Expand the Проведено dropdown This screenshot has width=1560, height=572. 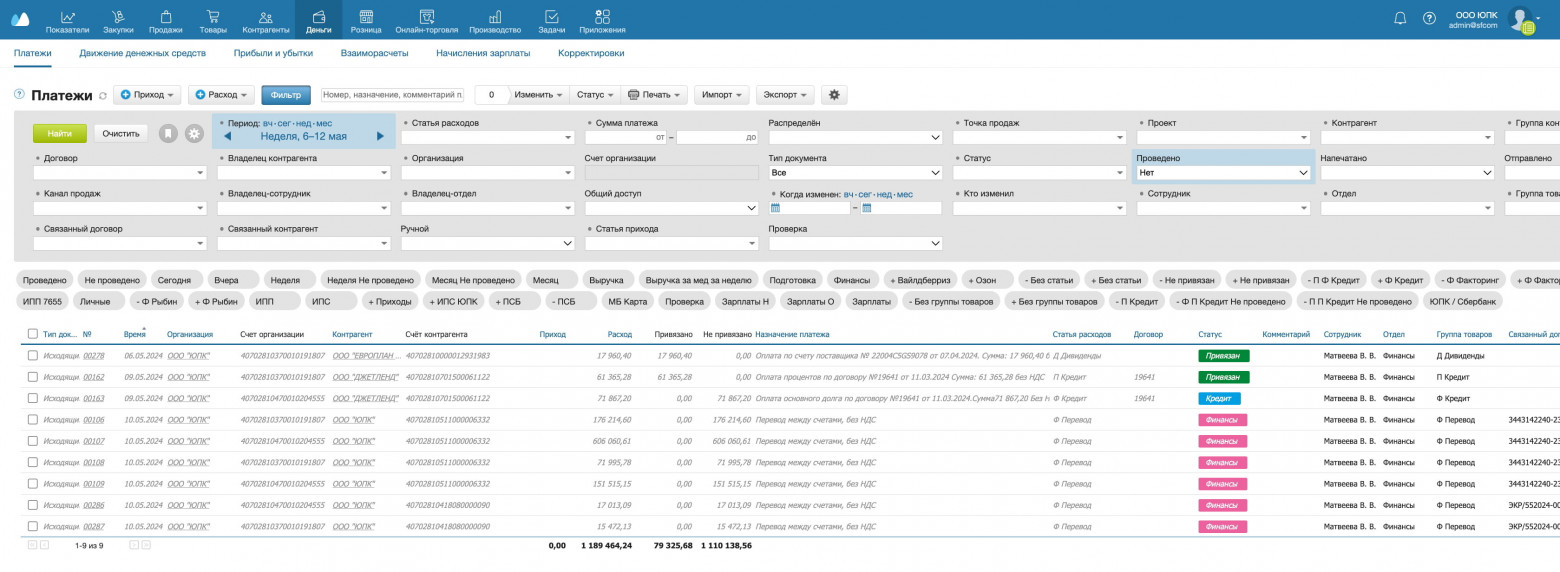tap(1223, 173)
